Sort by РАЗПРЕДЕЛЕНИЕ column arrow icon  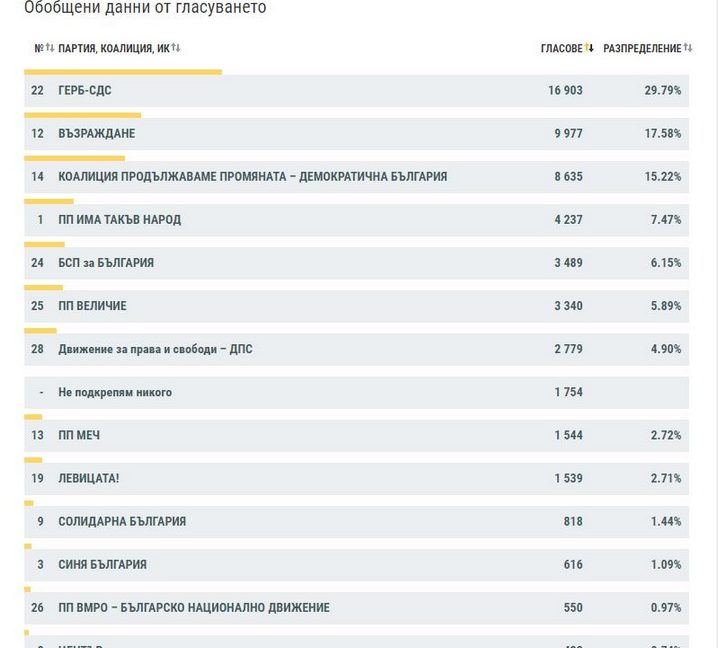[688, 48]
